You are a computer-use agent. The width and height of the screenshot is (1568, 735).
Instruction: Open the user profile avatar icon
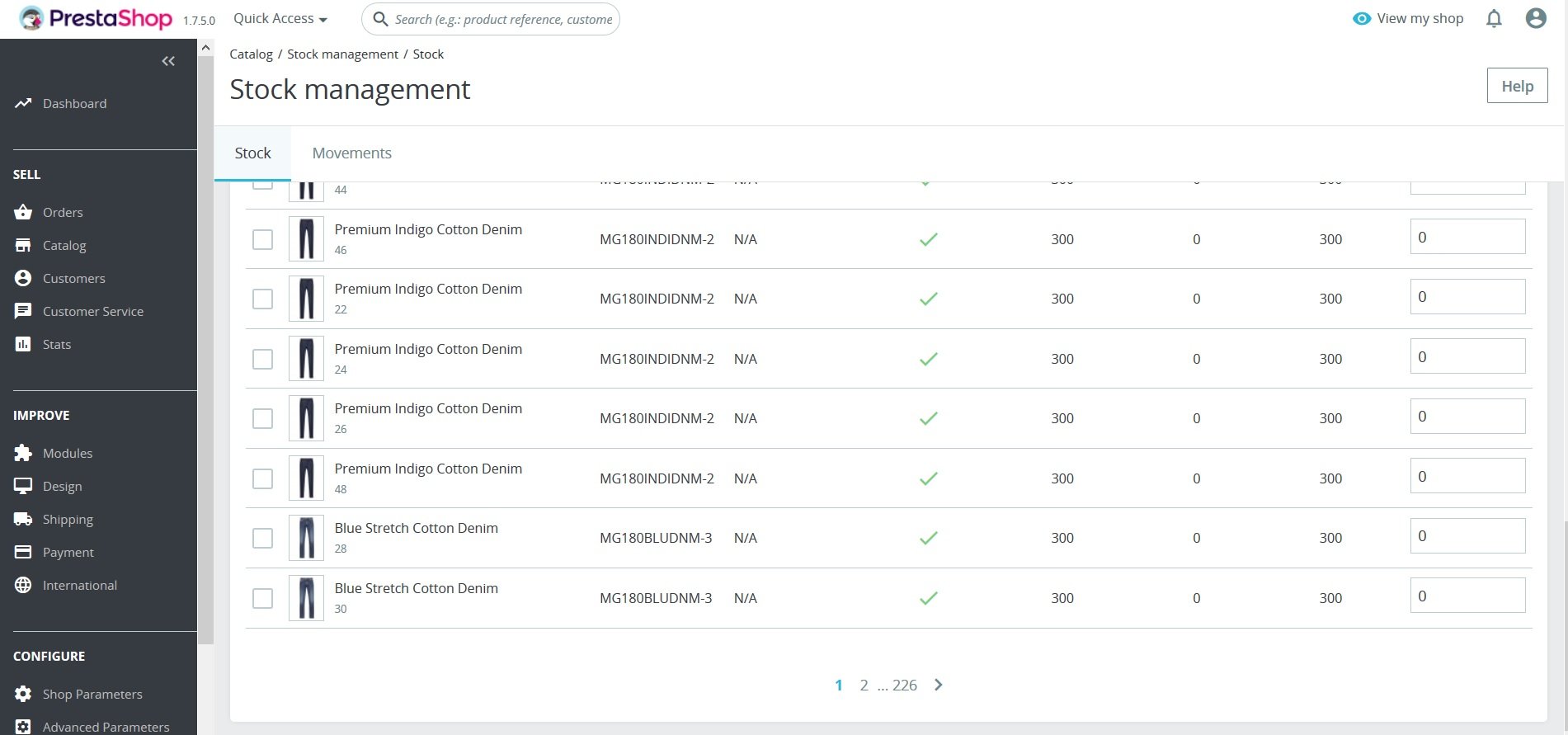(1536, 18)
